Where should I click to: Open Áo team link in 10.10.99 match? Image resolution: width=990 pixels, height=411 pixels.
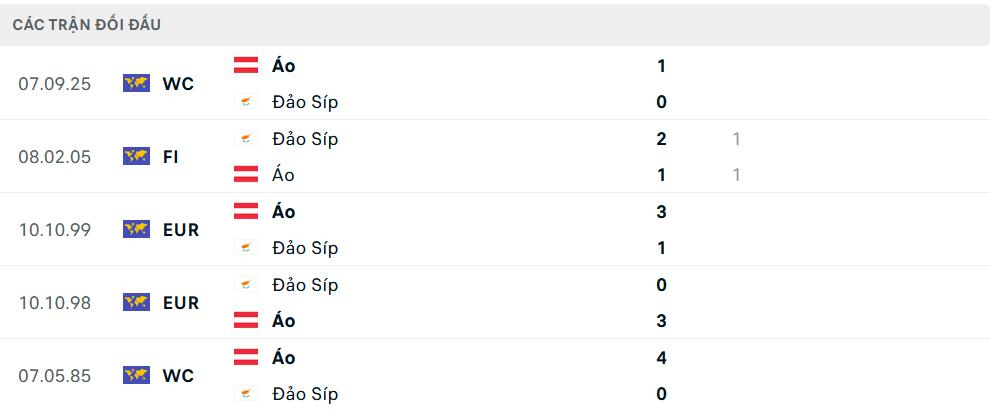tap(283, 212)
